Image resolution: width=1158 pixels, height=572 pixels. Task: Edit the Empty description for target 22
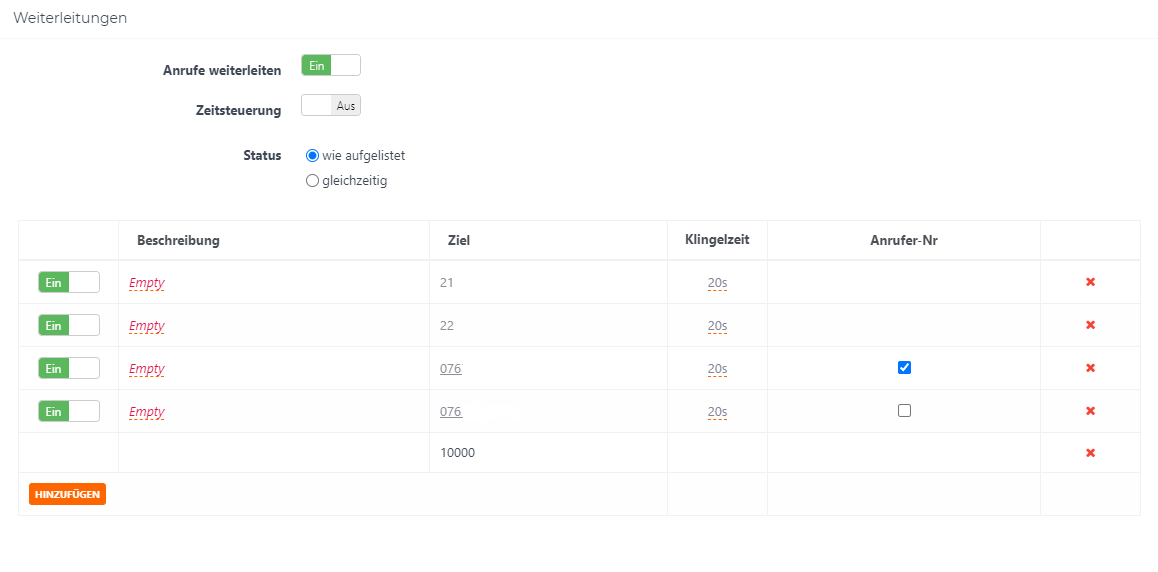147,326
